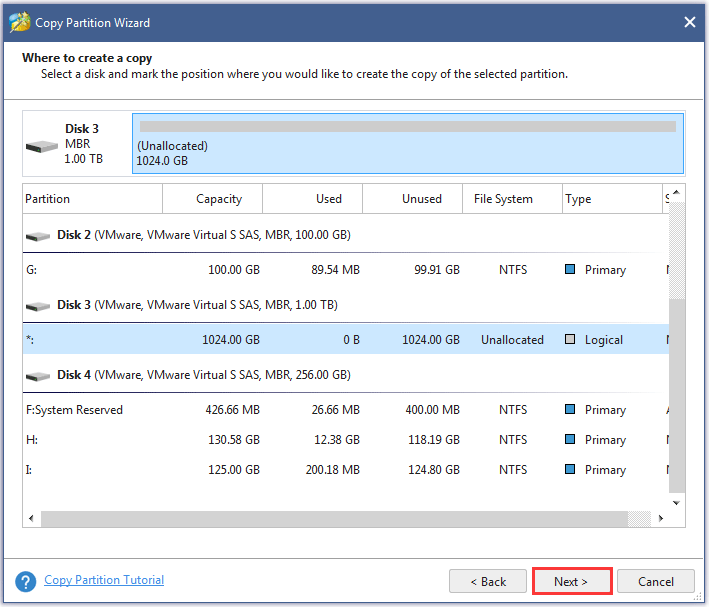Screen dimensions: 709x607
Task: Click the 1024.00 GB capacity cell
Action: (x=231, y=340)
